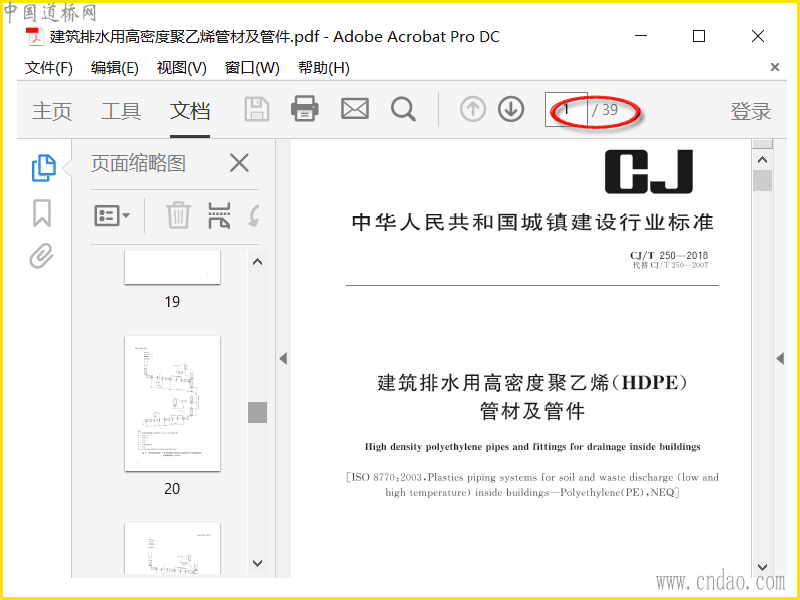
Task: Click the document scrollbar thumb
Action: tap(762, 181)
